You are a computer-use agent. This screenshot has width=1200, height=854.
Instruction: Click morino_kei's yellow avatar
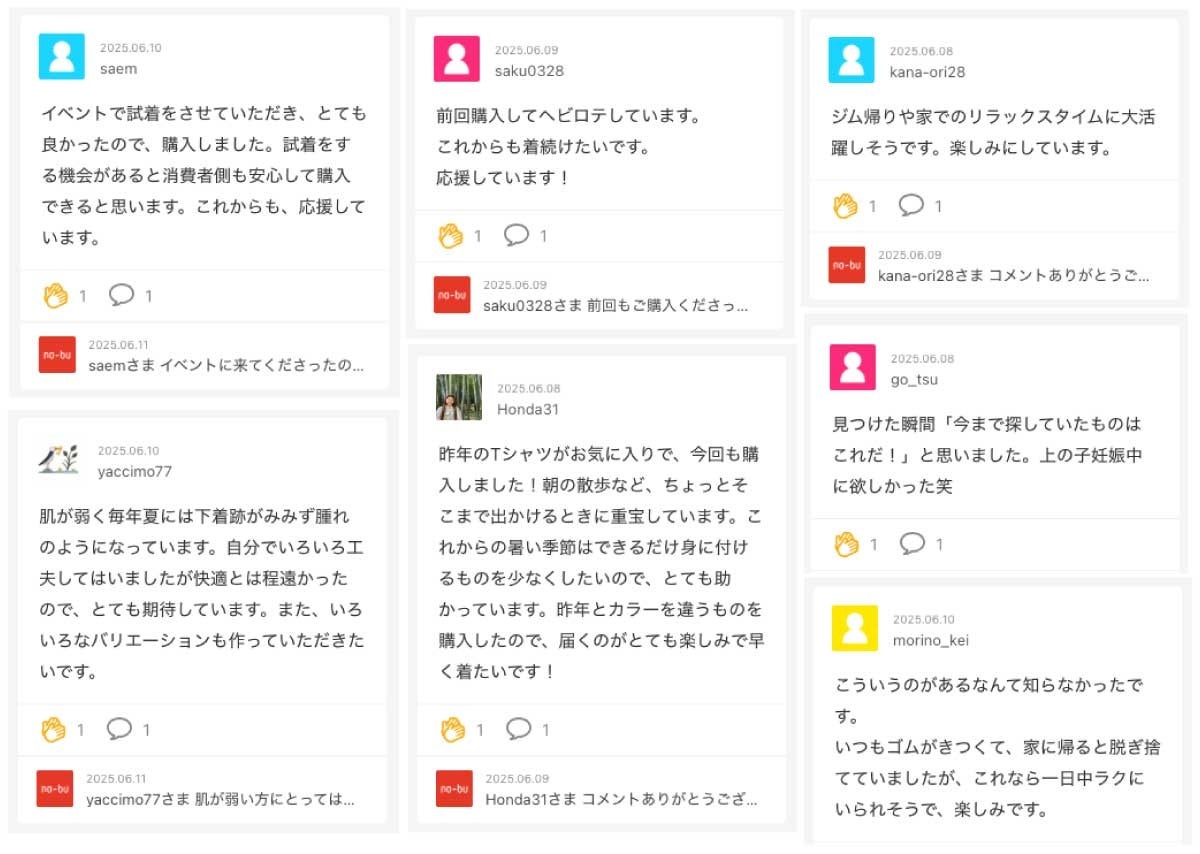pos(855,628)
